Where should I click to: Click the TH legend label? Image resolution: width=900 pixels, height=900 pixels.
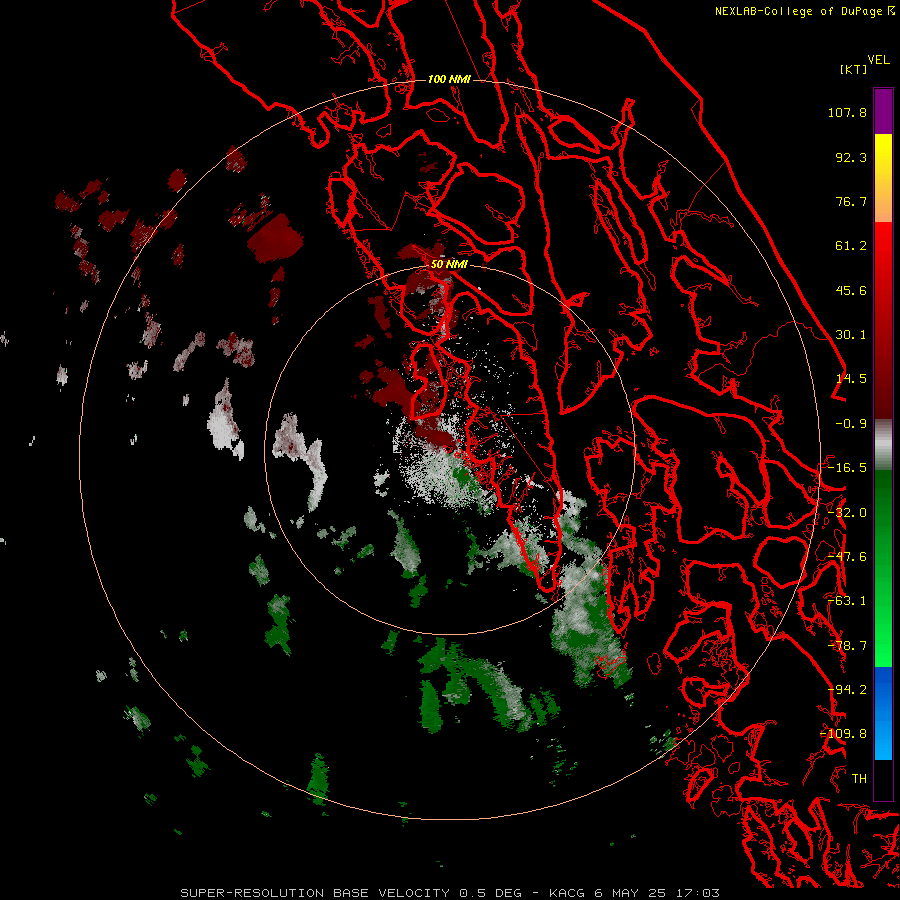859,779
